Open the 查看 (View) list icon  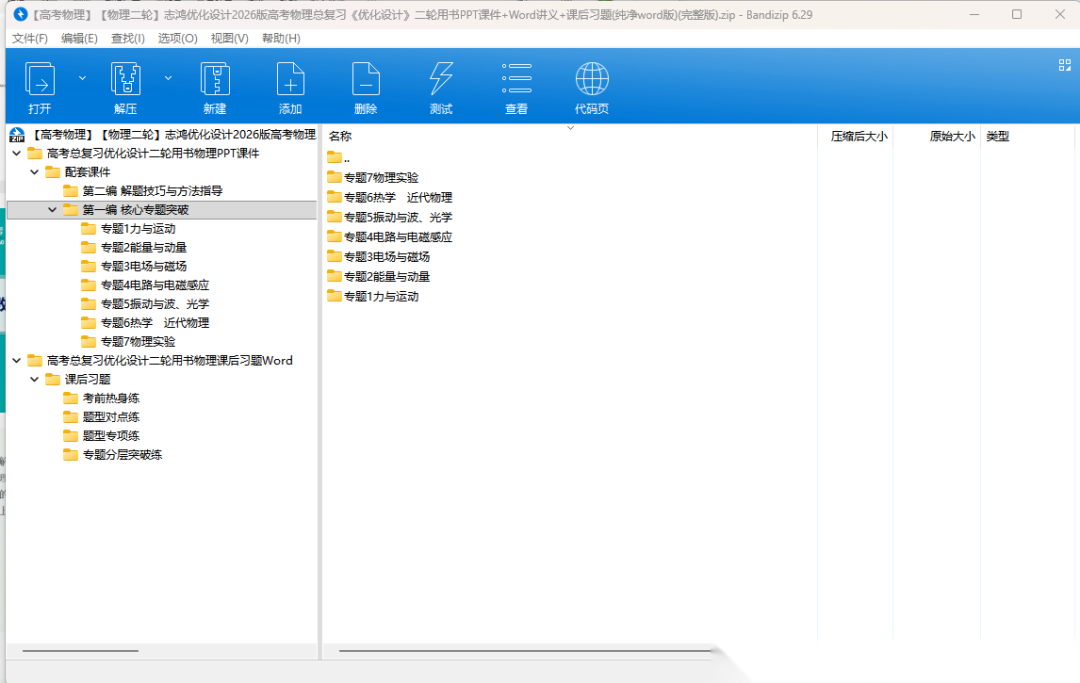[516, 80]
